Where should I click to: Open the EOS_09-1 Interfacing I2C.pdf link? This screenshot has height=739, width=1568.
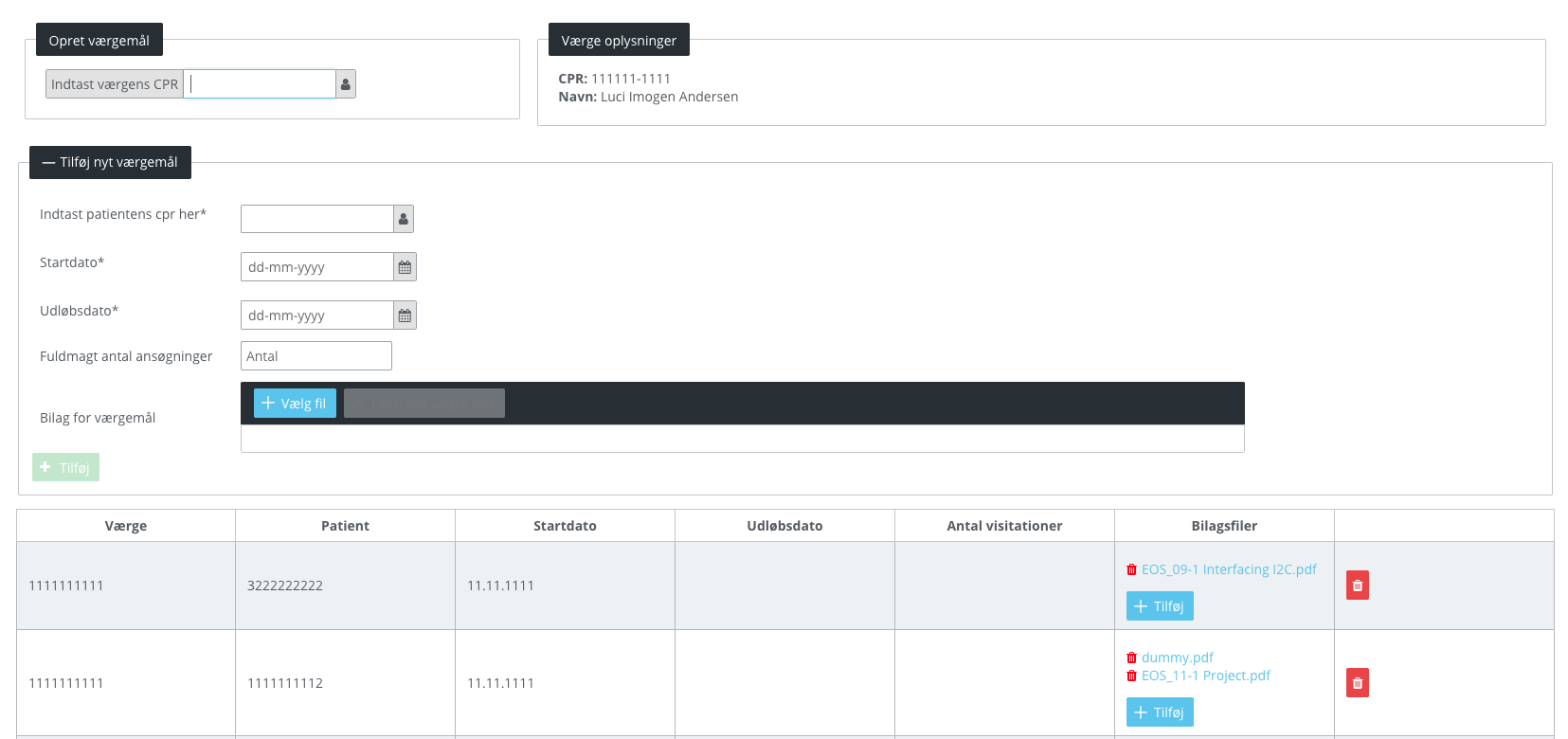(1229, 569)
